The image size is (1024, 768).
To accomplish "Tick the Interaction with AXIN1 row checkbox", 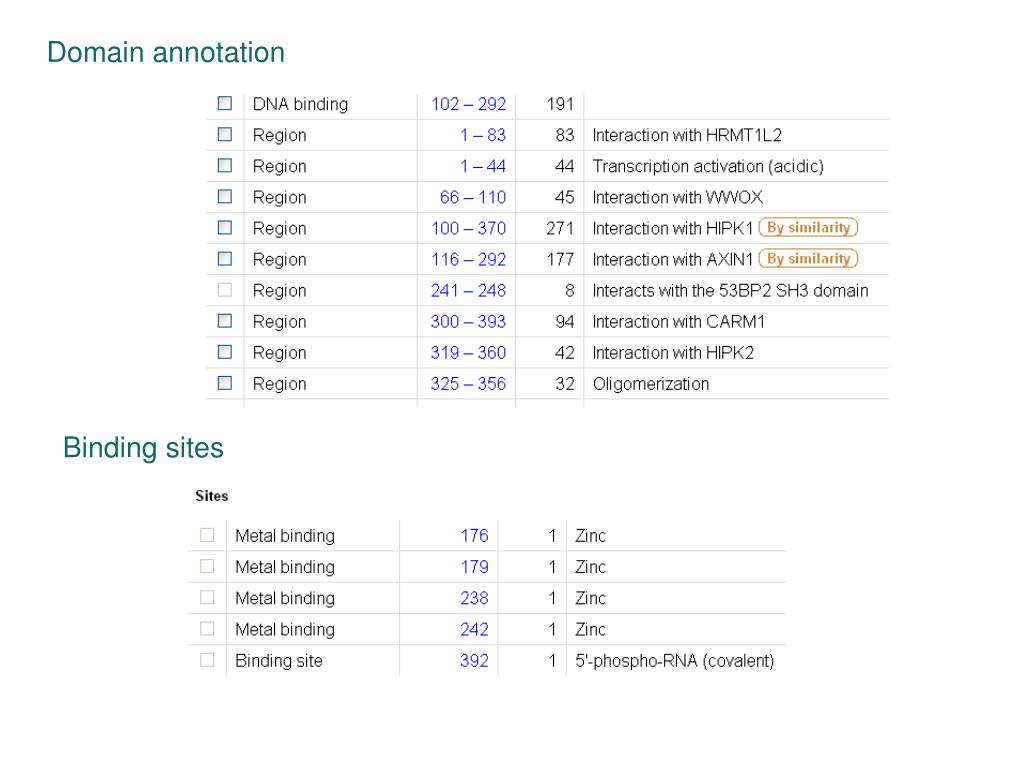I will point(225,259).
